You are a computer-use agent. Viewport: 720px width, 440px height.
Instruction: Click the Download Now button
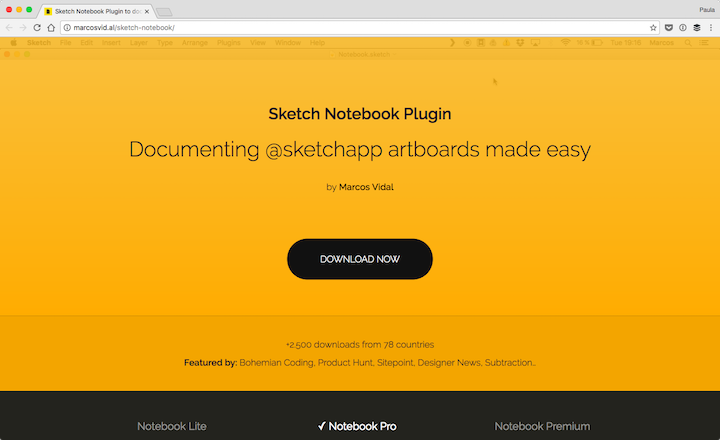(x=360, y=259)
